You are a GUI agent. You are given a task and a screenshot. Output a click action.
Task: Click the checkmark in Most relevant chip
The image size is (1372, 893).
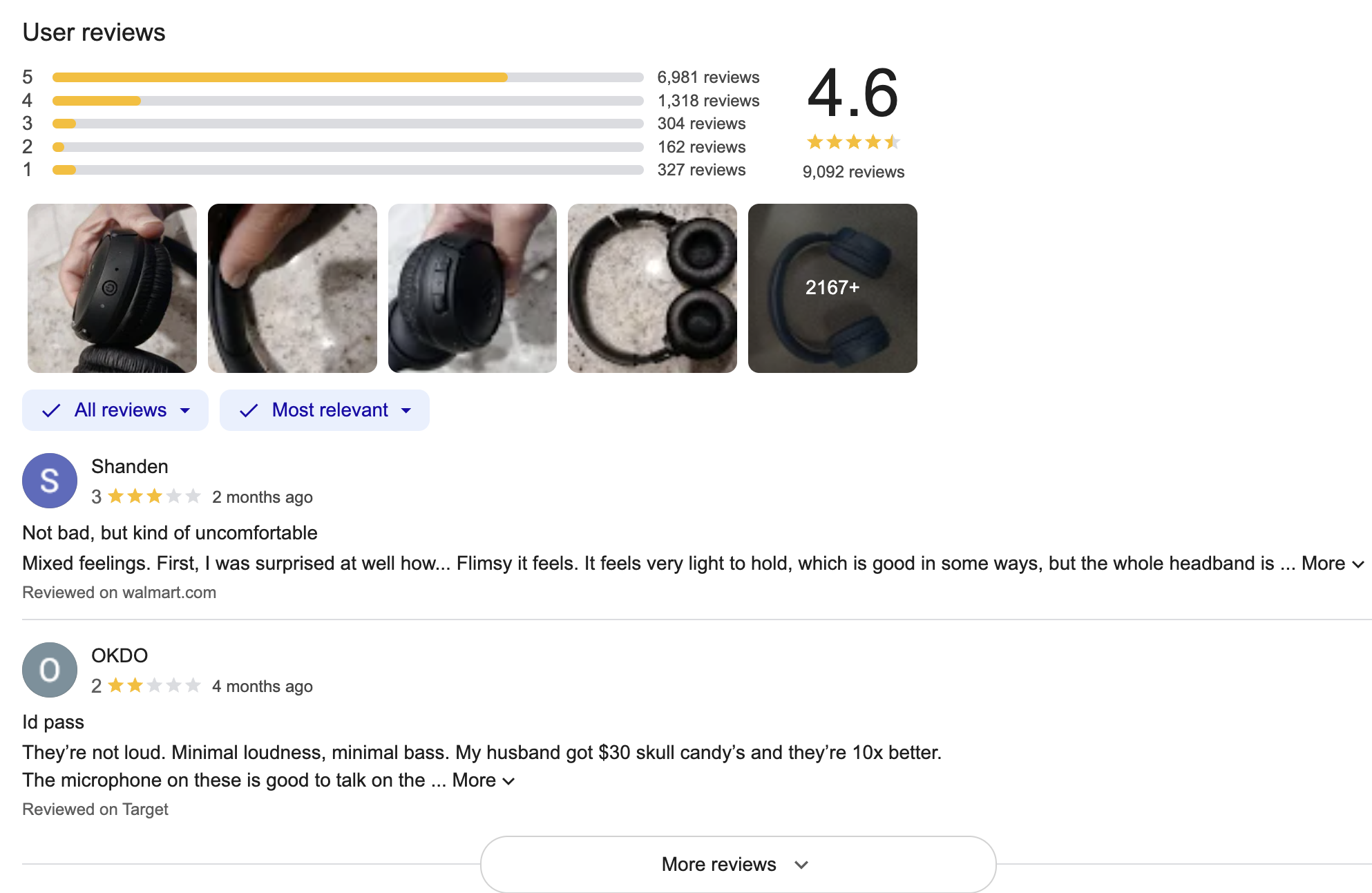(249, 410)
